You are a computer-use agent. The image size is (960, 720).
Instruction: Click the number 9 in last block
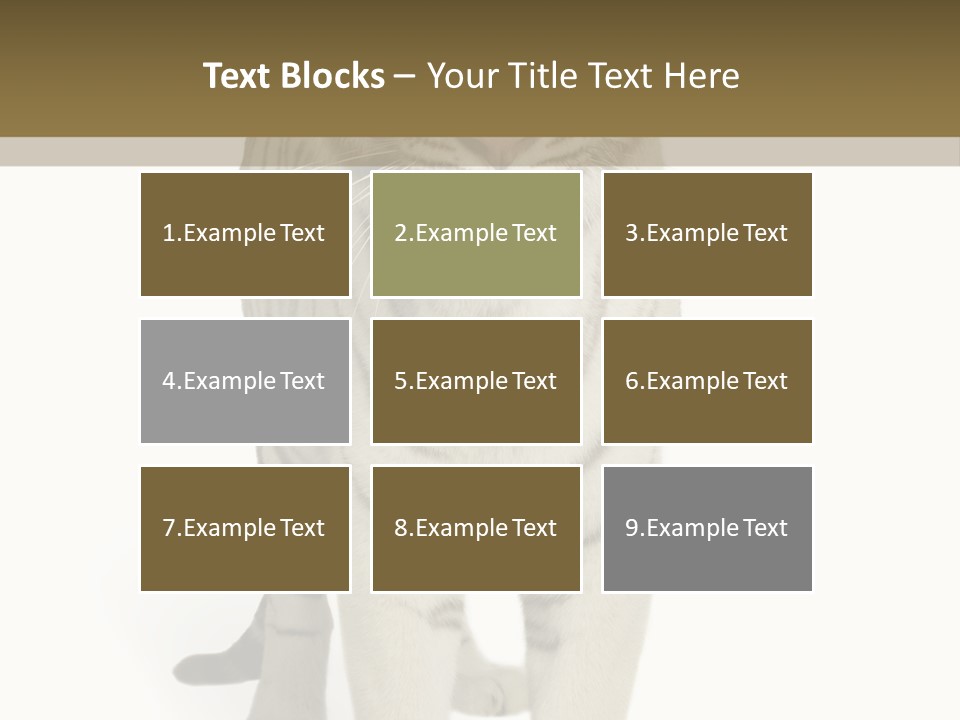tap(632, 528)
